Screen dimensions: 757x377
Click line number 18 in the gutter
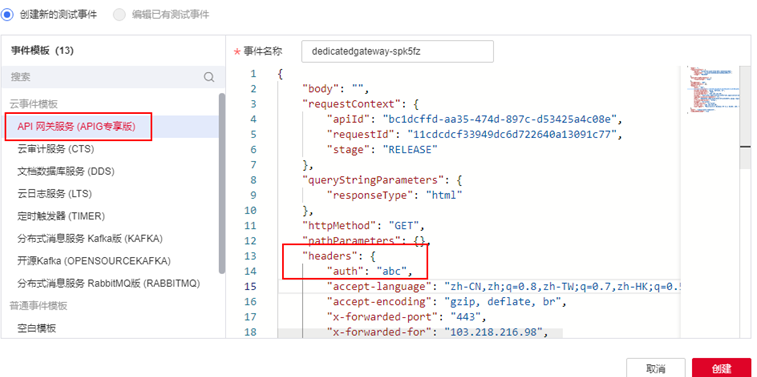251,332
